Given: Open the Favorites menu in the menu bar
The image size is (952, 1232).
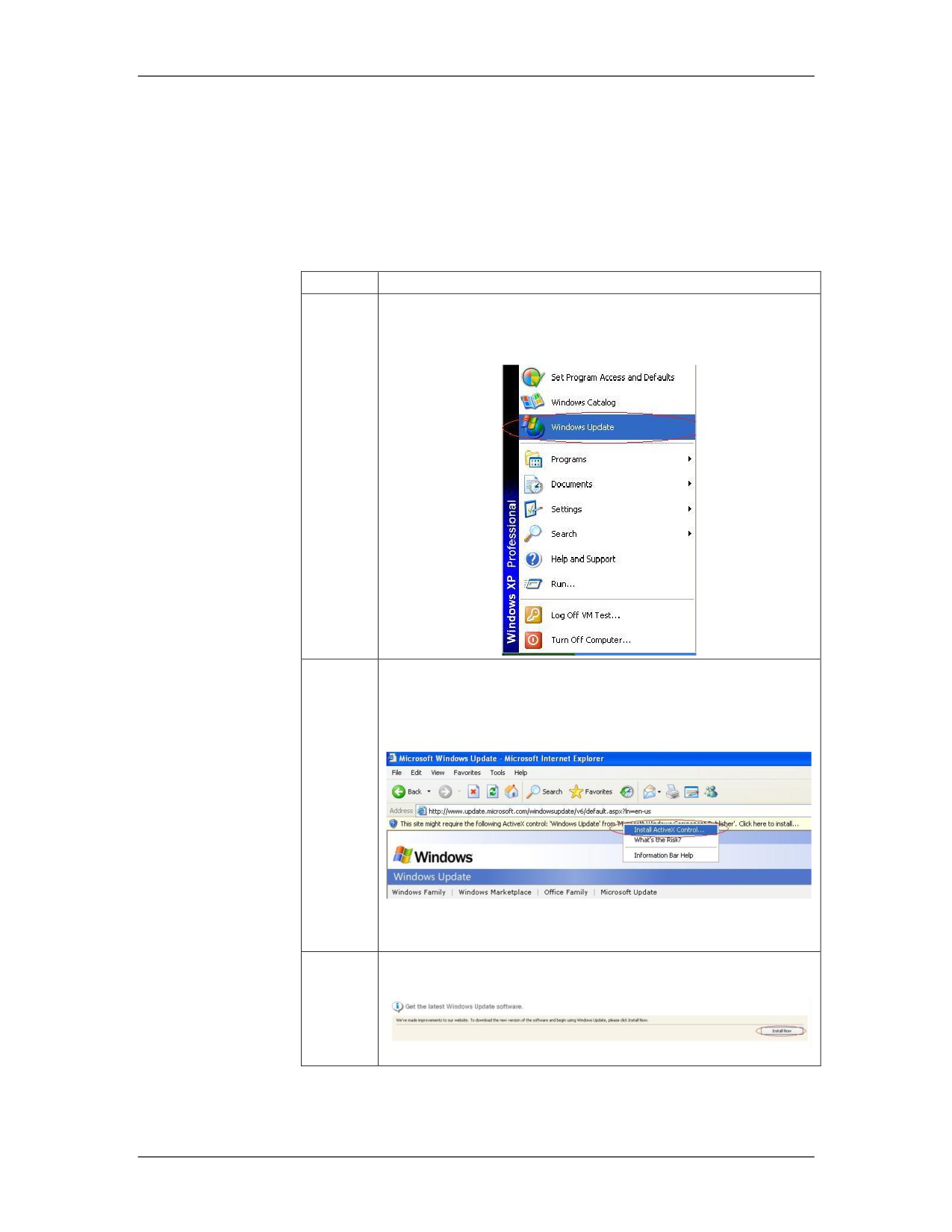Looking at the screenshot, I should click(x=467, y=773).
